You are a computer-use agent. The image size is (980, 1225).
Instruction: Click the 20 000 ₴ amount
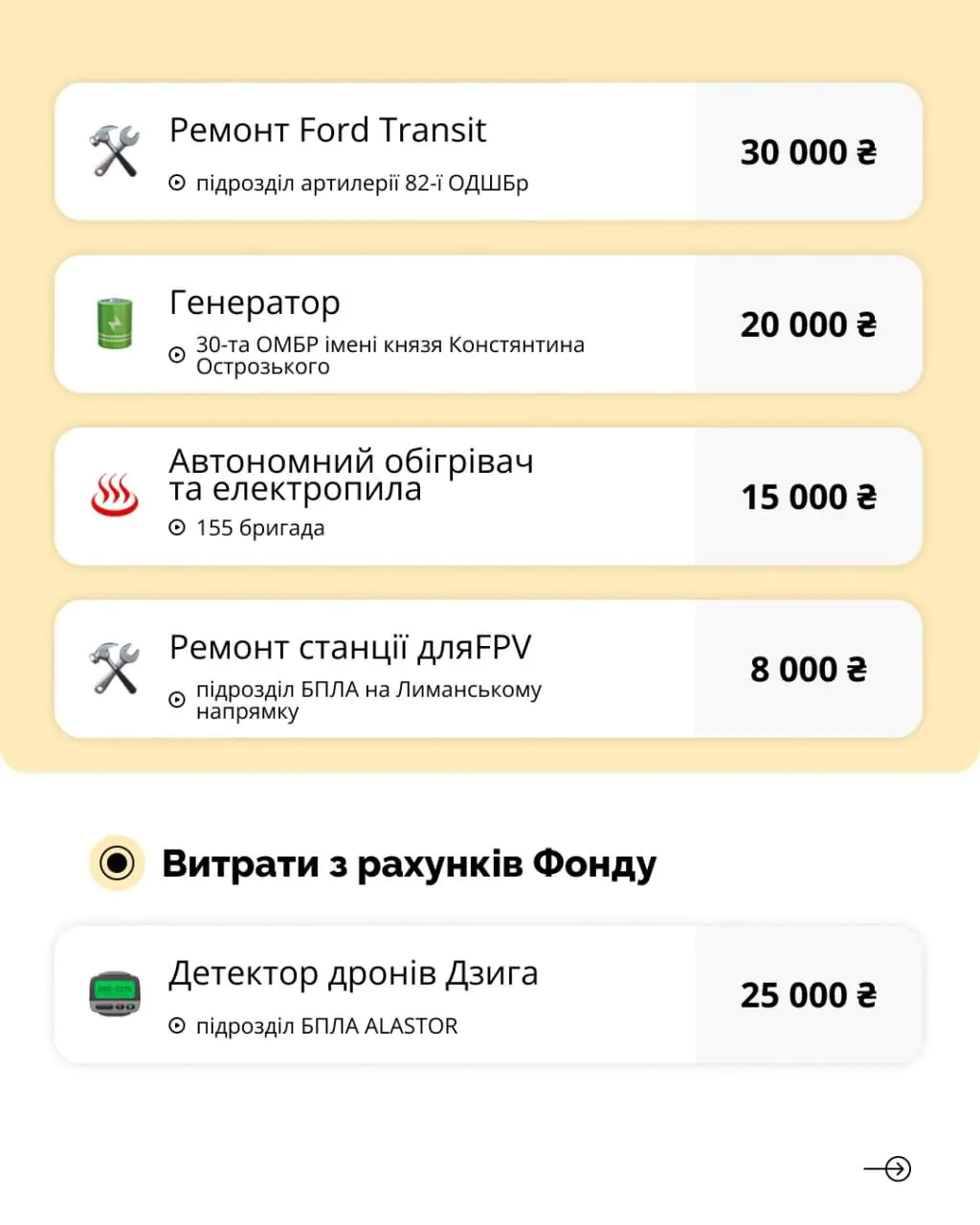[x=808, y=324]
